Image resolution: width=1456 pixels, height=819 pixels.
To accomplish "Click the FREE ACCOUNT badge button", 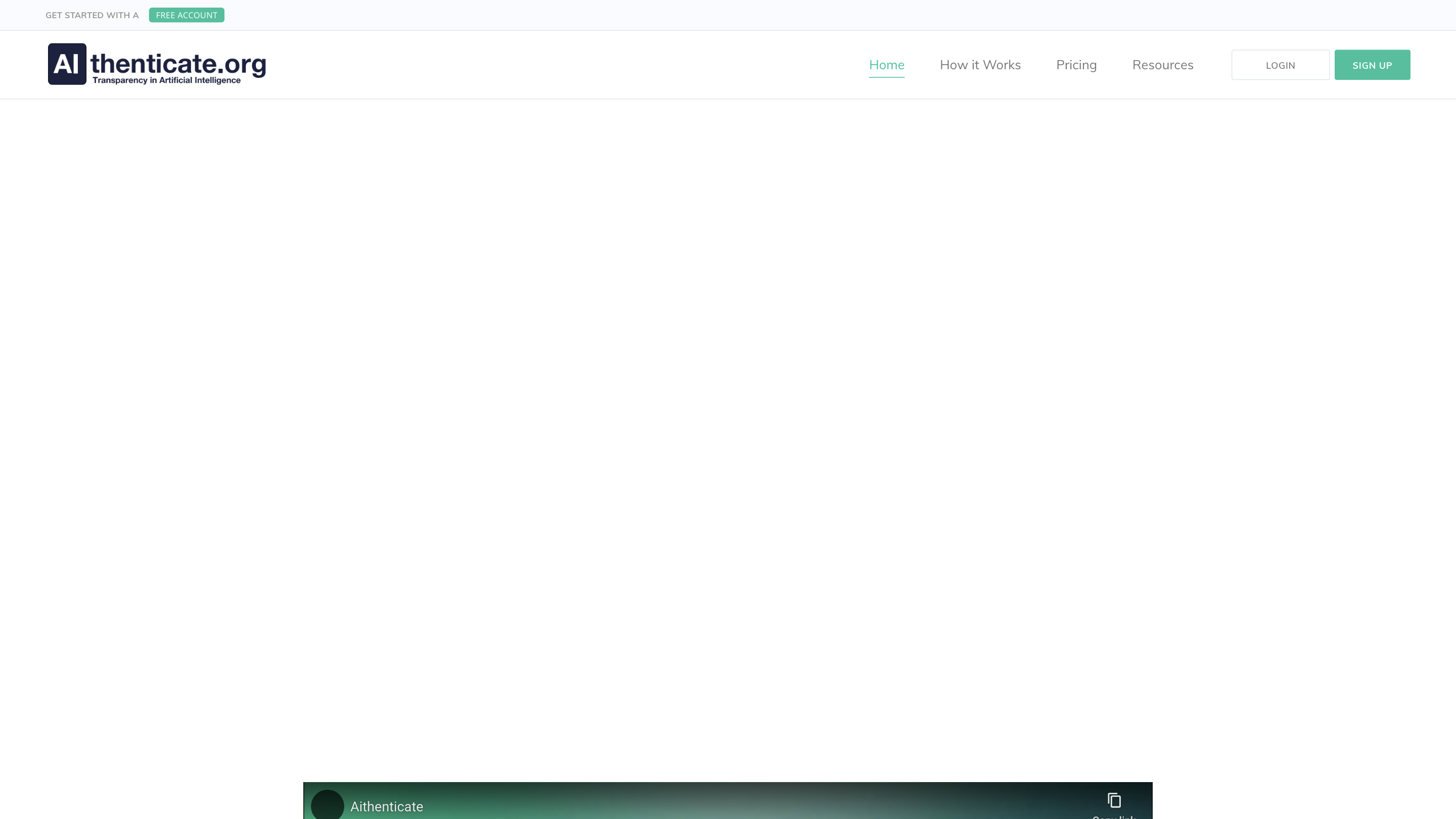I will [187, 15].
